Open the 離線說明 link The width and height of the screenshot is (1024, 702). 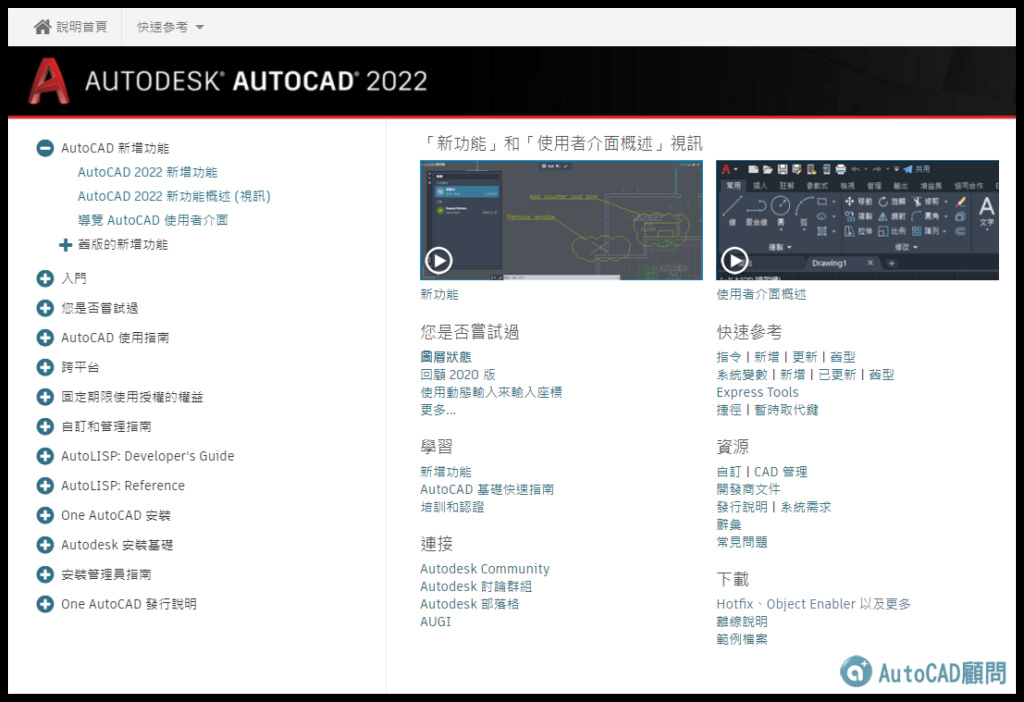pyautogui.click(x=742, y=622)
